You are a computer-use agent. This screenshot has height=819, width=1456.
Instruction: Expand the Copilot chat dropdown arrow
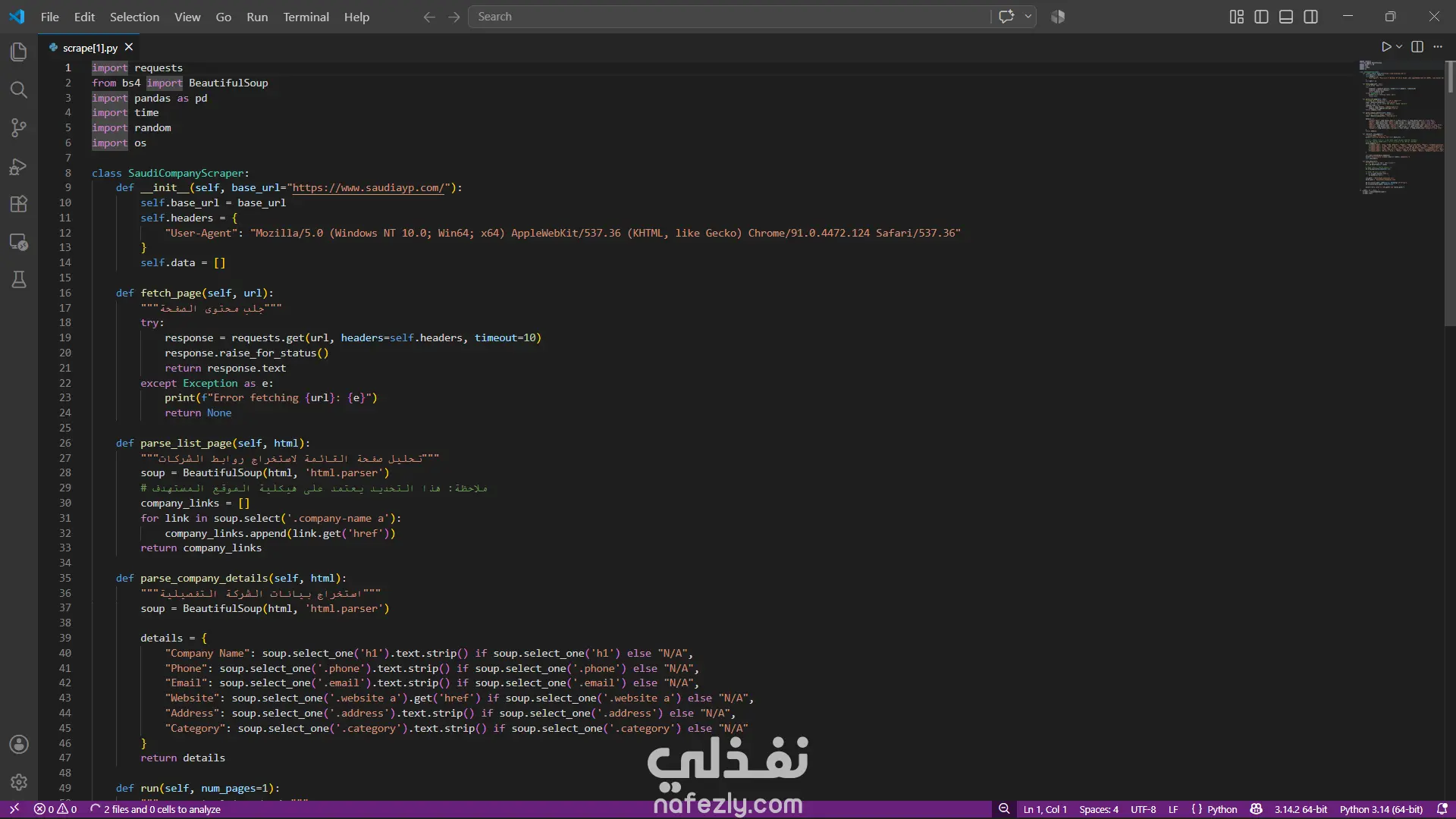[1028, 17]
